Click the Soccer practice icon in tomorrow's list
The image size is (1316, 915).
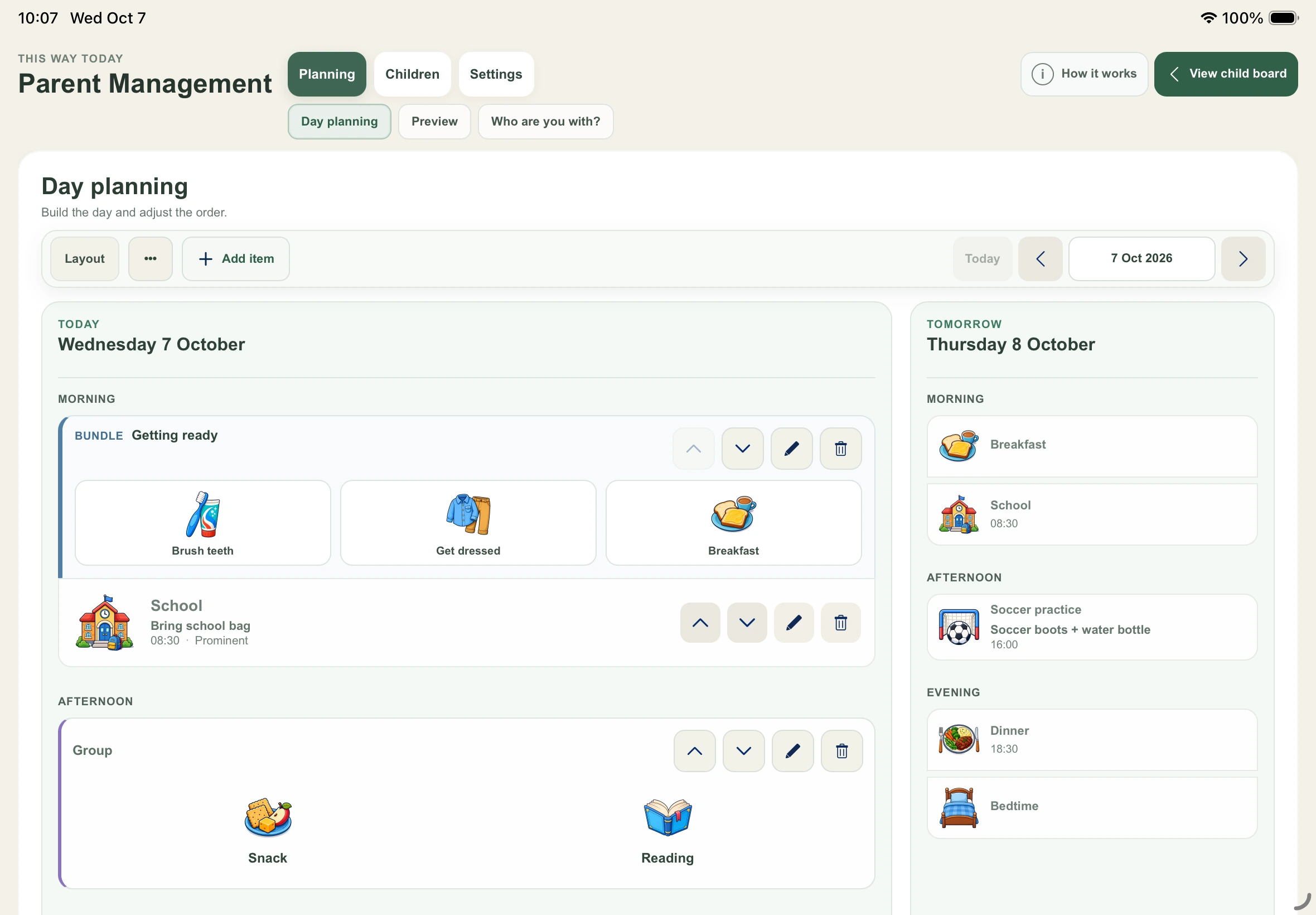click(x=959, y=627)
